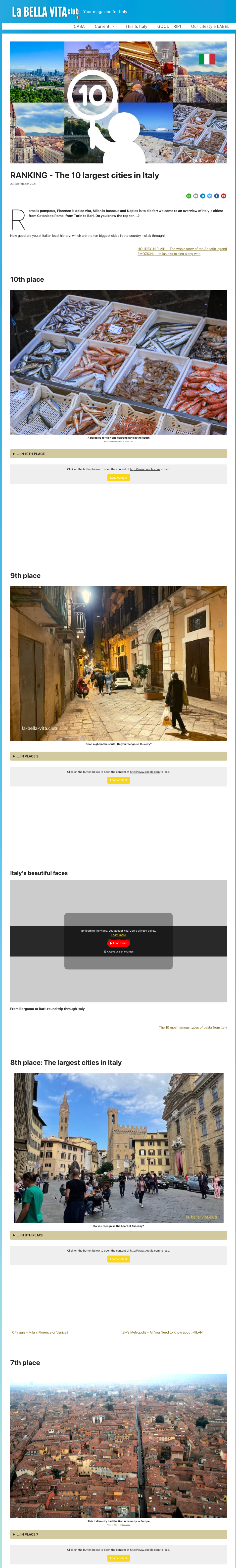
Task: Click Load content under 10th place
Action: [118, 478]
